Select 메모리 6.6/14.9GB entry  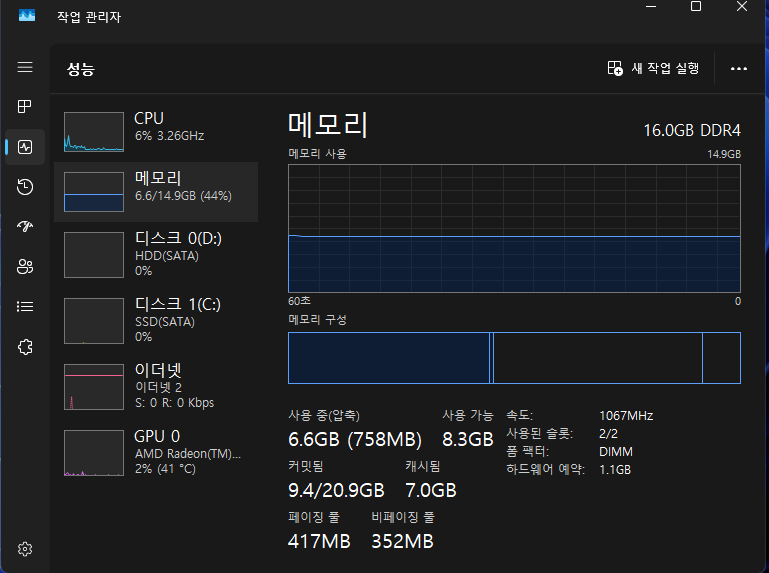click(x=156, y=192)
